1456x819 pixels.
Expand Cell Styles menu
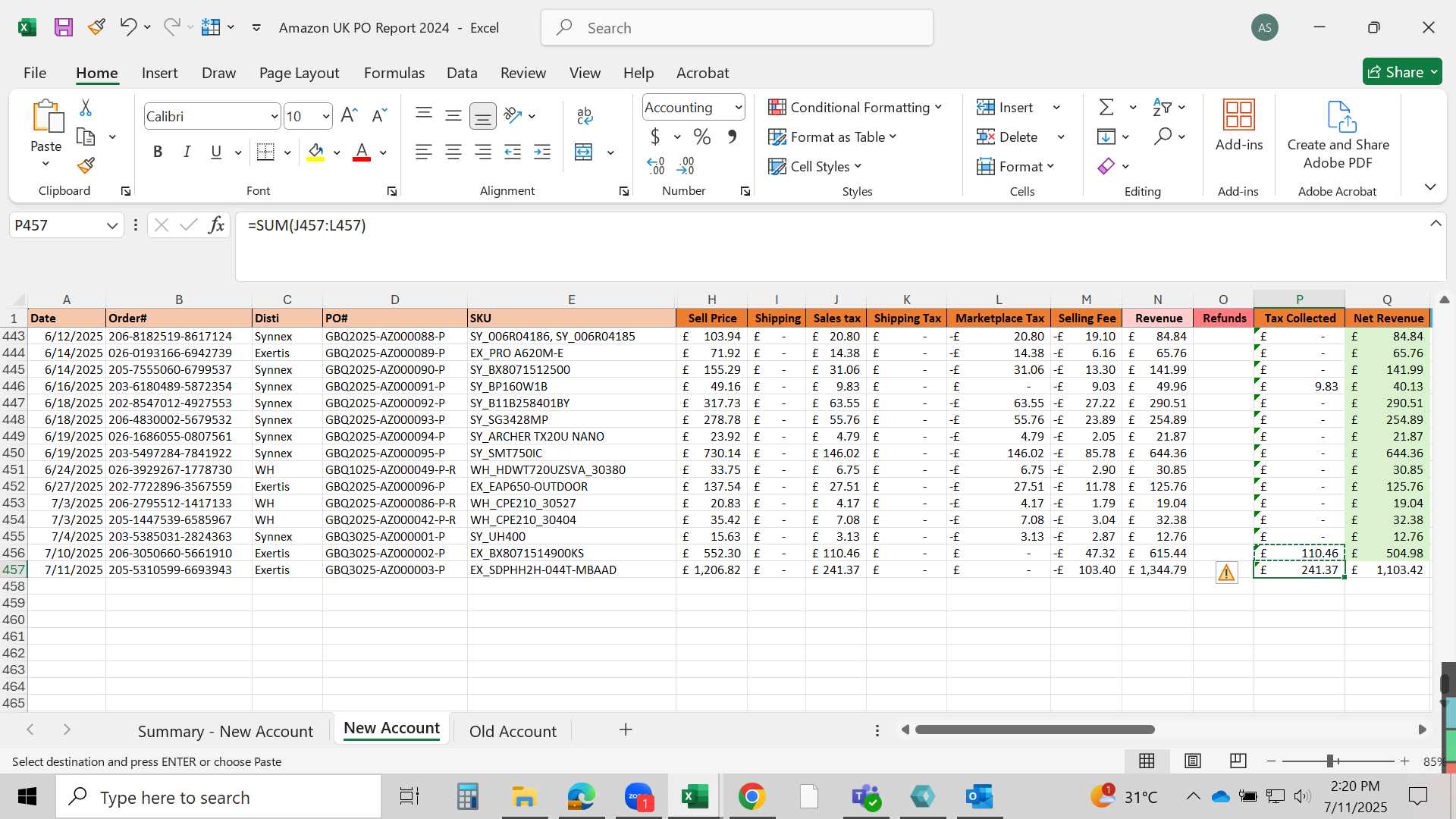pyautogui.click(x=815, y=167)
